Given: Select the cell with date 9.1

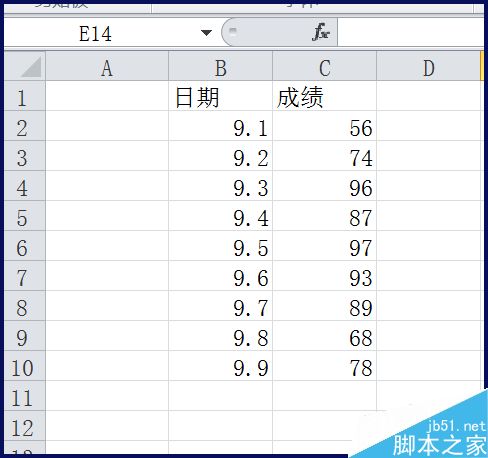Looking at the screenshot, I should coord(221,126).
